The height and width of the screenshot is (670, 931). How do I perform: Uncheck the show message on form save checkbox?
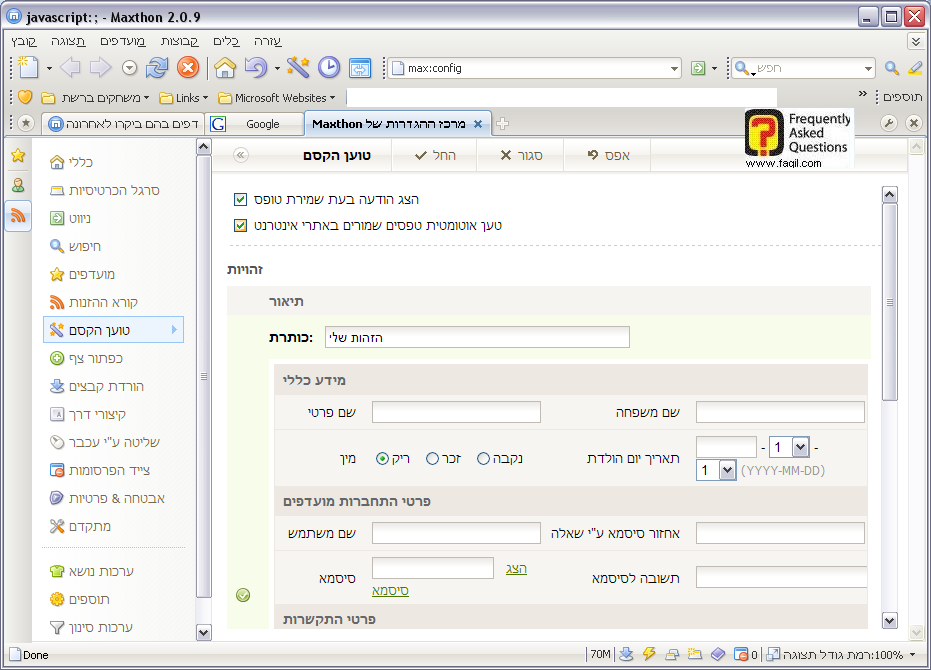click(x=240, y=199)
